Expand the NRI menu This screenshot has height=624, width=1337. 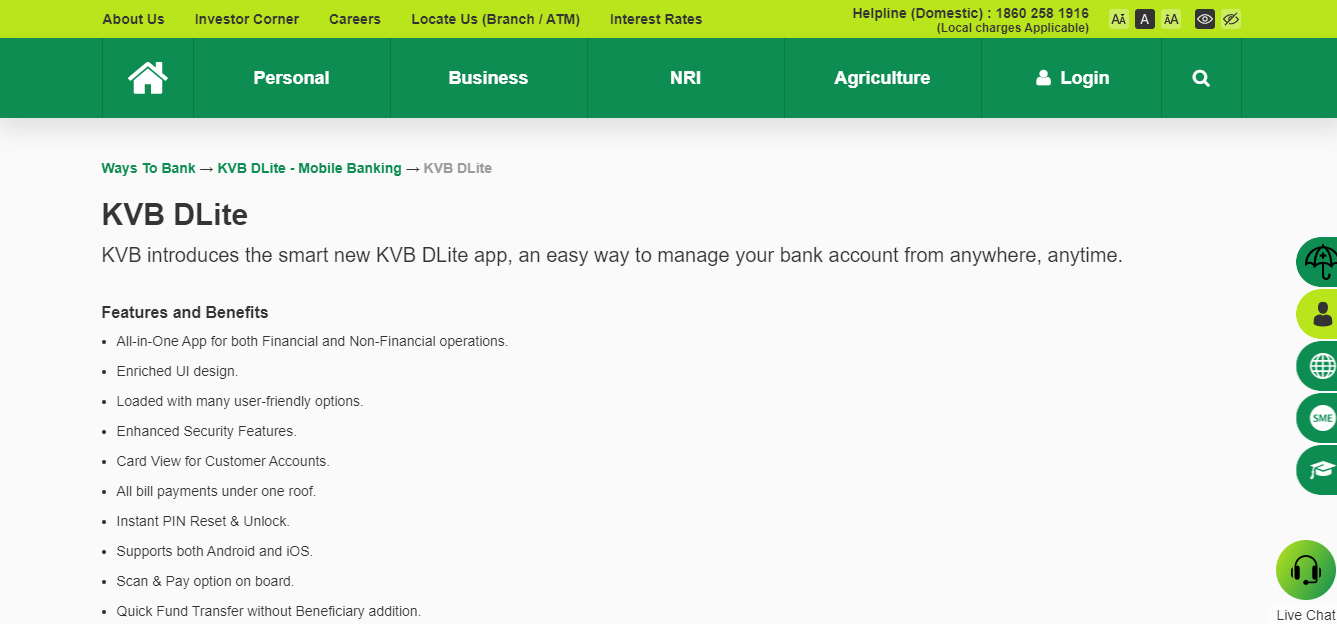[685, 78]
